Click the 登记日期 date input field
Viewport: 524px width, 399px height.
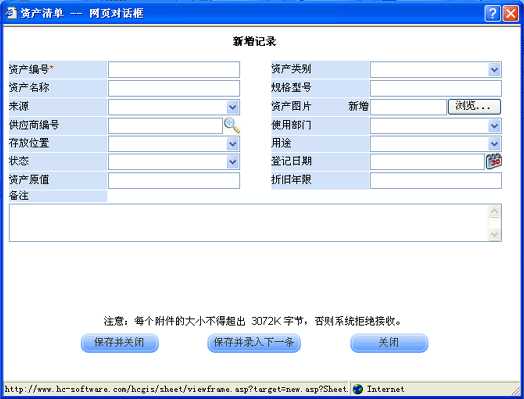tap(427, 162)
